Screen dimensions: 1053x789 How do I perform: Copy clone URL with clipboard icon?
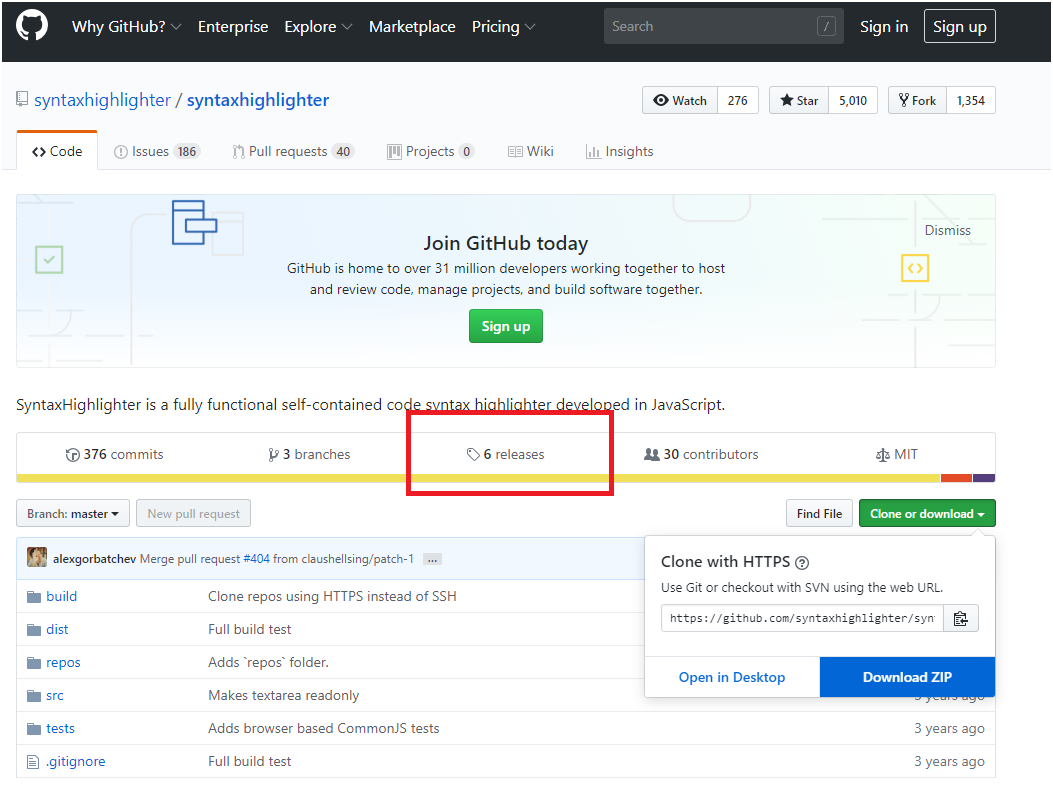pyautogui.click(x=960, y=618)
